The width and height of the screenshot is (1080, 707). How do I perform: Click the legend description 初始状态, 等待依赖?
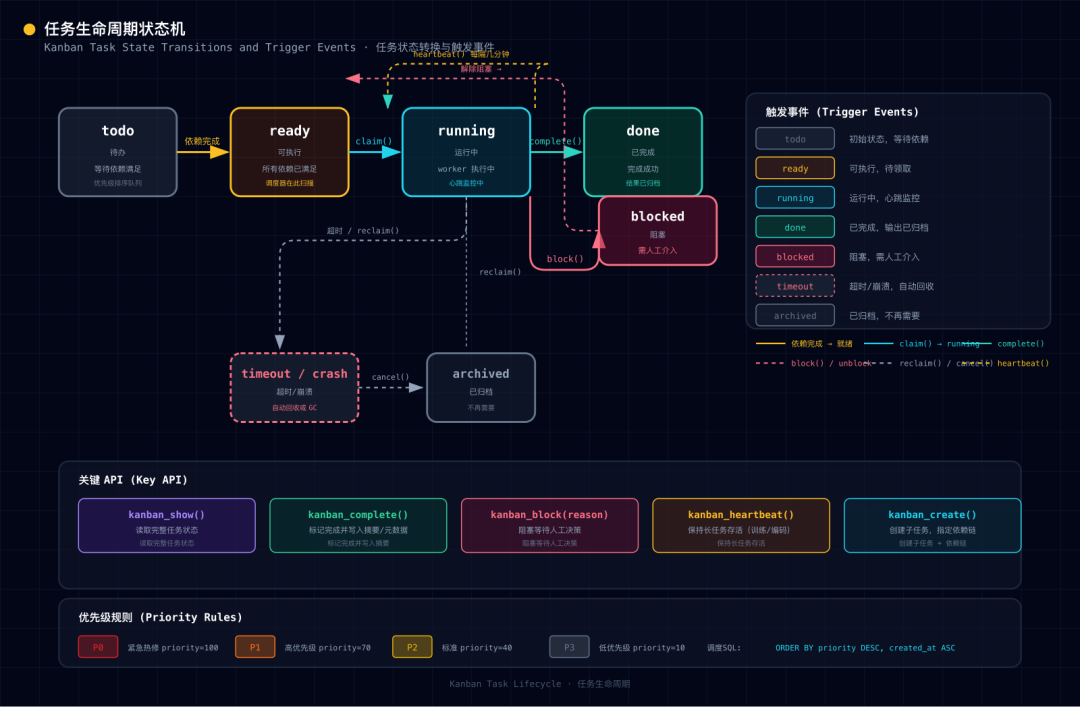tap(889, 139)
